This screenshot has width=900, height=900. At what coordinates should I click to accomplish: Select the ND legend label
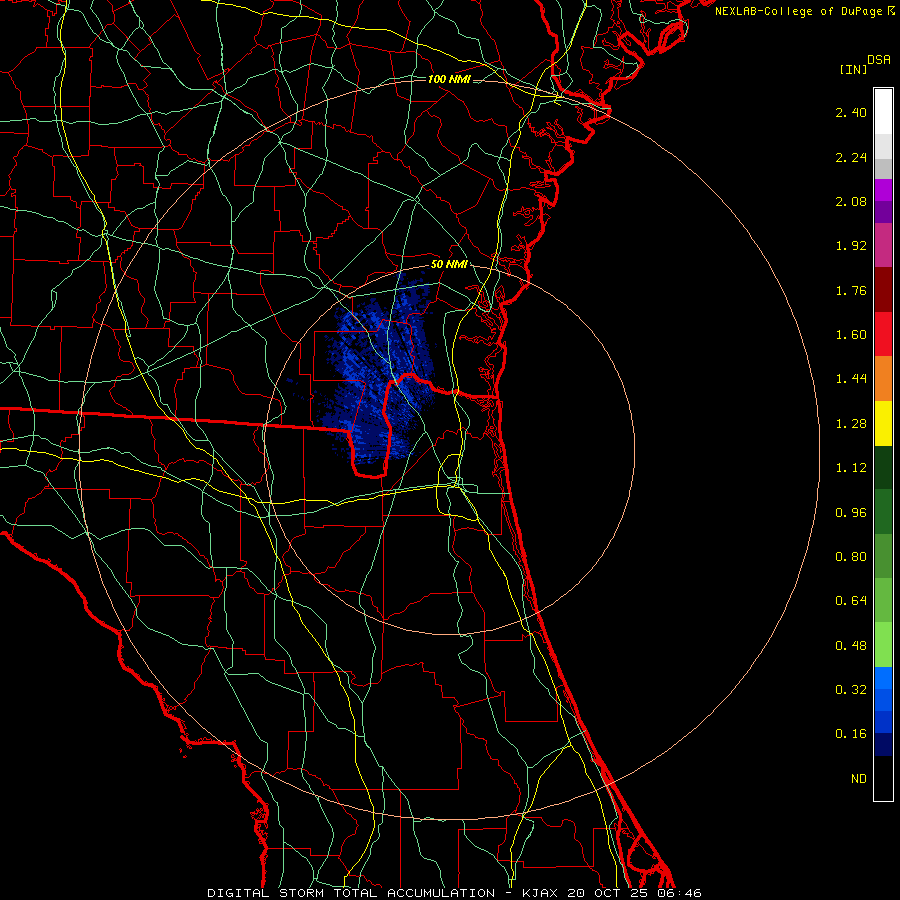click(x=859, y=779)
